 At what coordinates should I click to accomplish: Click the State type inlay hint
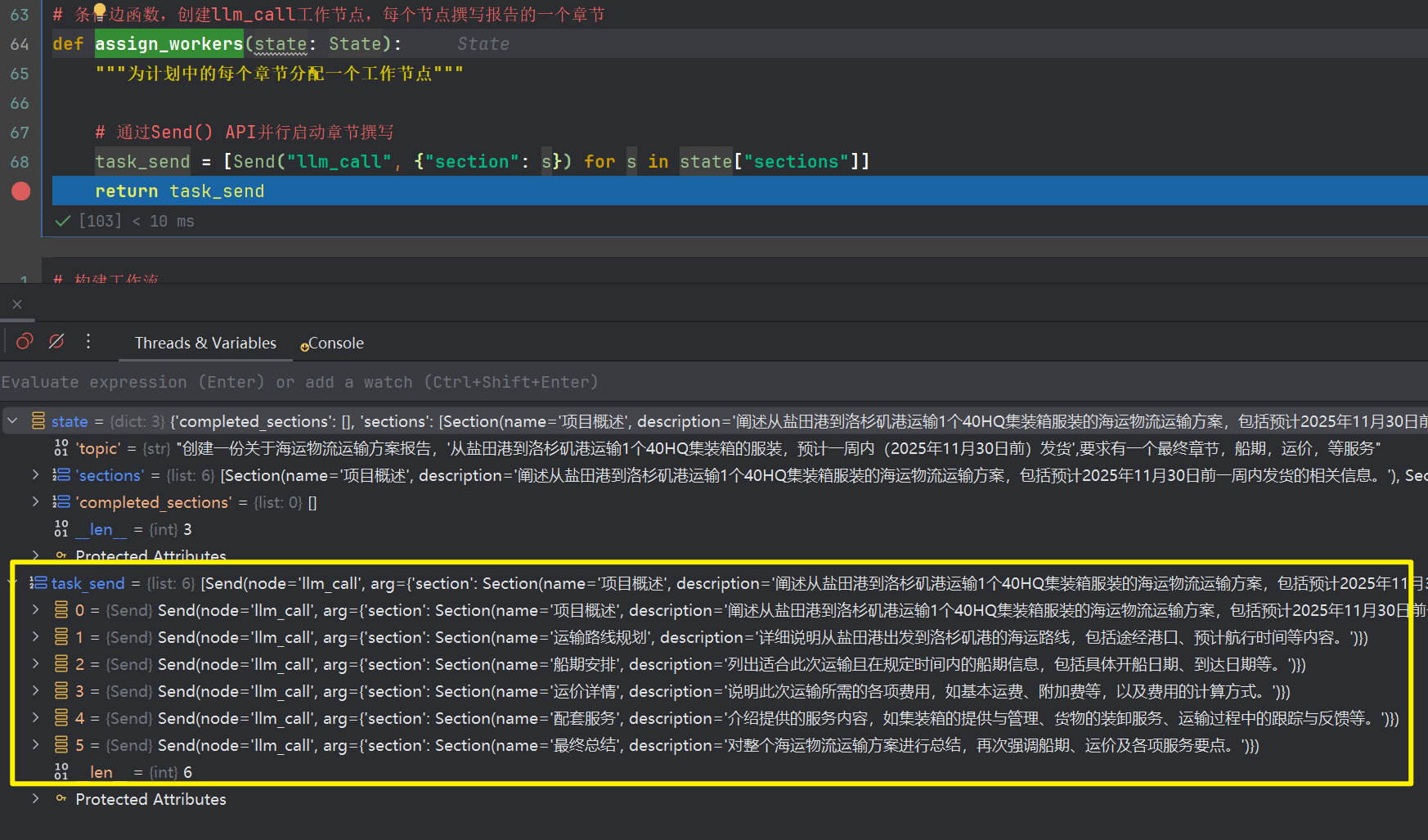click(483, 44)
